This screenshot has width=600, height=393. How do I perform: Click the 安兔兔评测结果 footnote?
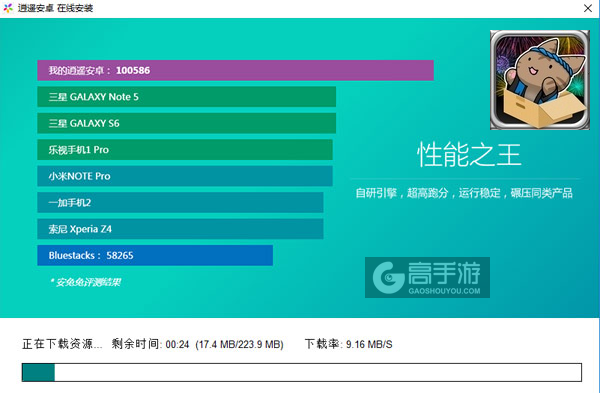coord(86,282)
